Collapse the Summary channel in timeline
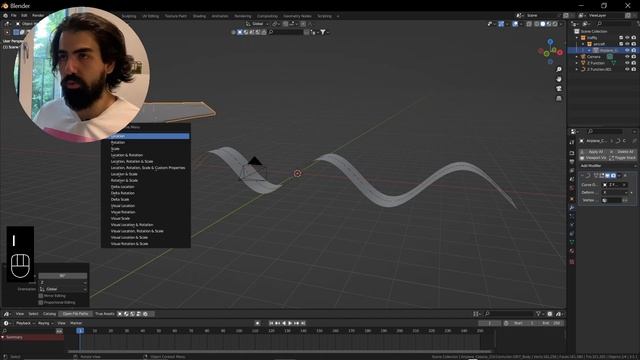Image resolution: width=640 pixels, height=360 pixels. point(3,338)
